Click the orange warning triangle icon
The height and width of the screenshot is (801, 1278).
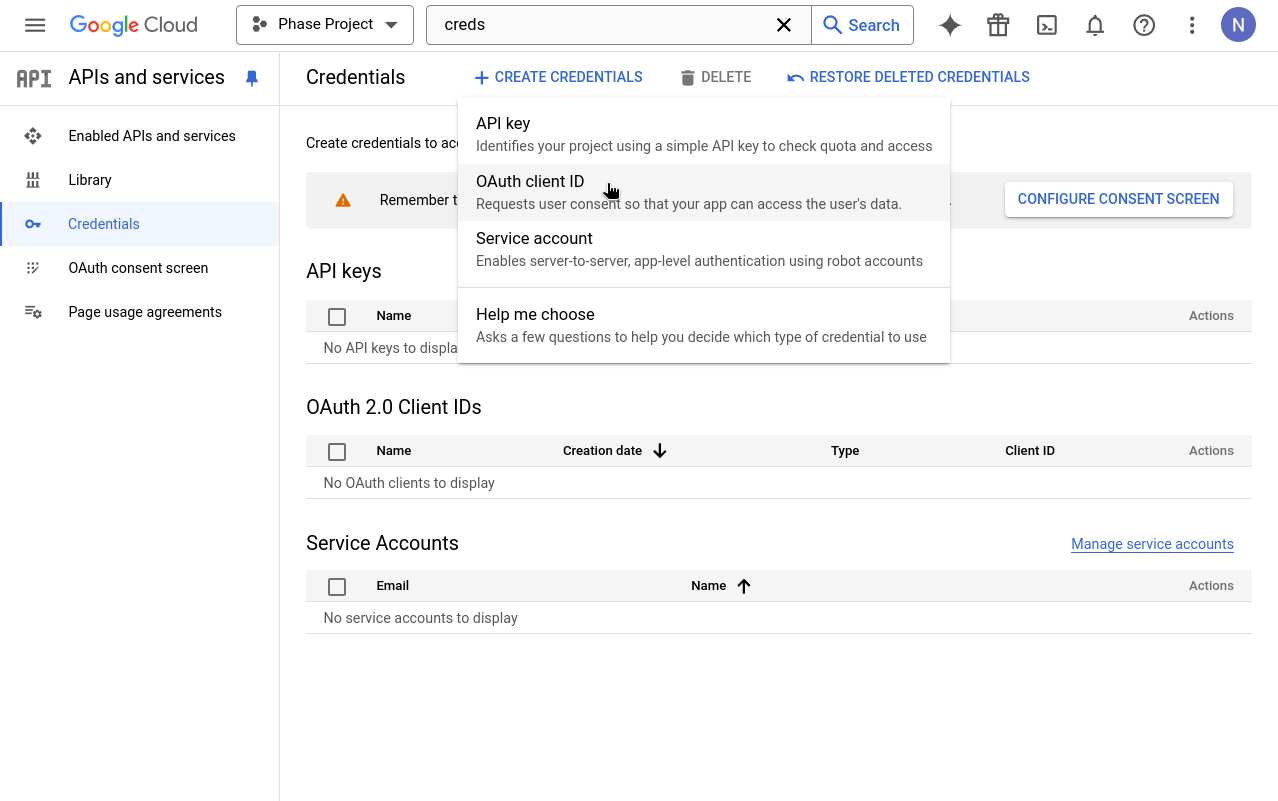[x=343, y=200]
